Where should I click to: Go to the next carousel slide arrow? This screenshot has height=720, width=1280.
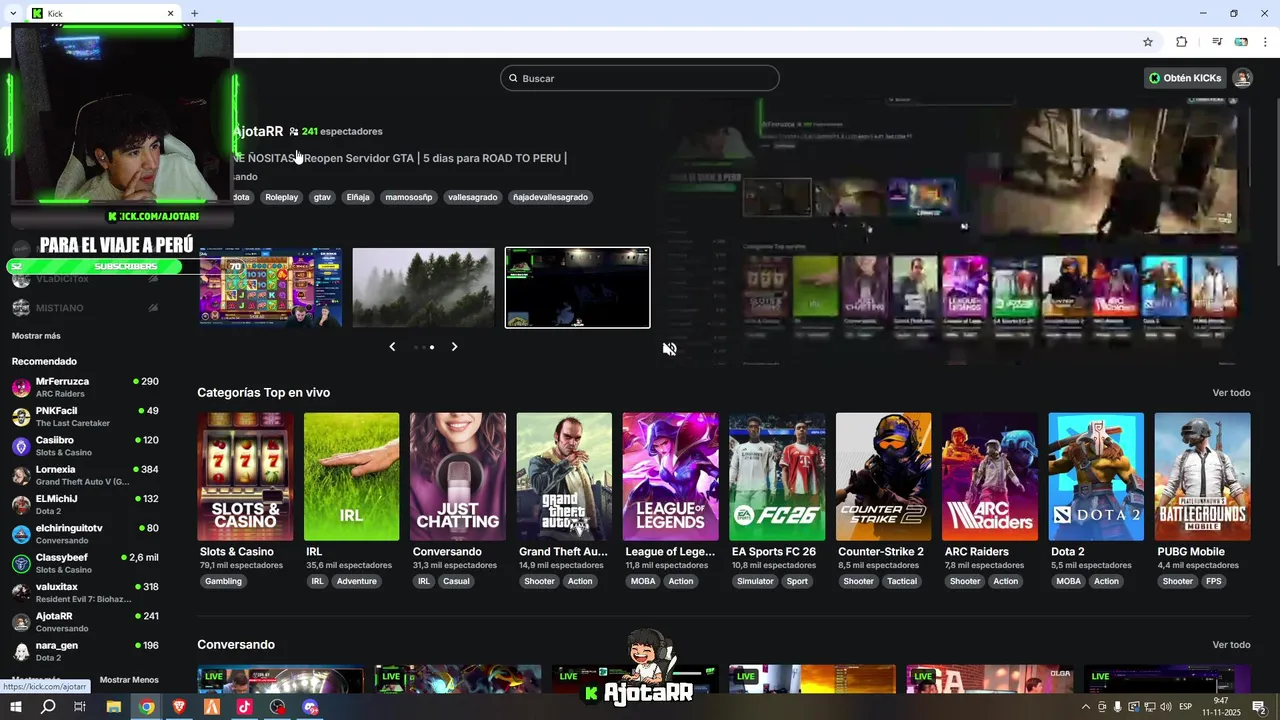454,347
